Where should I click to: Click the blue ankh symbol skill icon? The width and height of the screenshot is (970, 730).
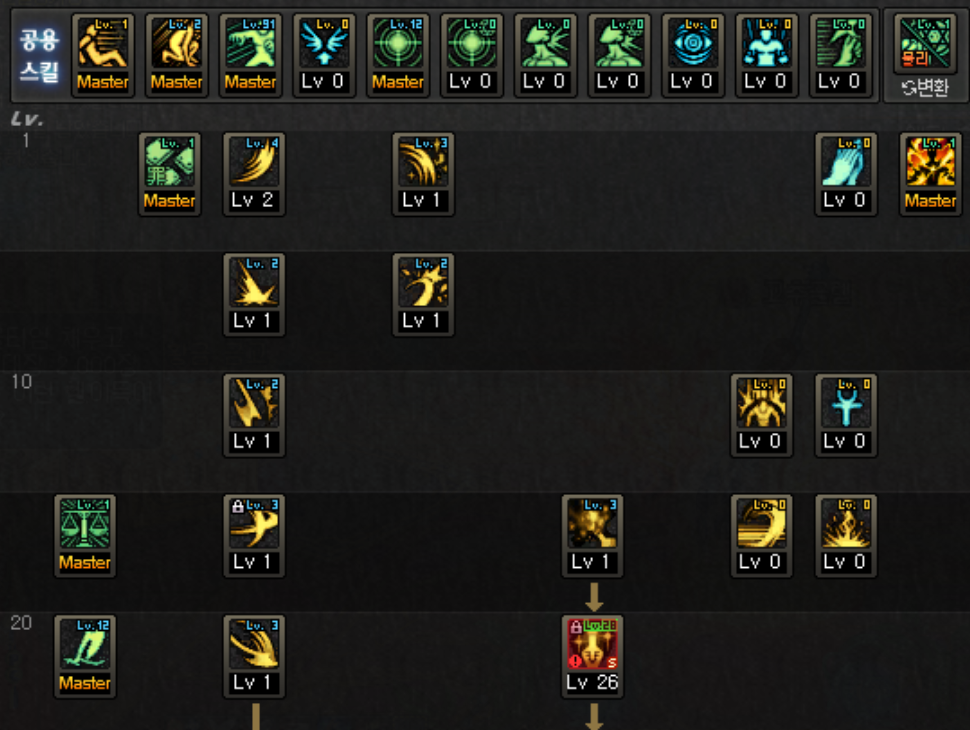pyautogui.click(x=846, y=415)
